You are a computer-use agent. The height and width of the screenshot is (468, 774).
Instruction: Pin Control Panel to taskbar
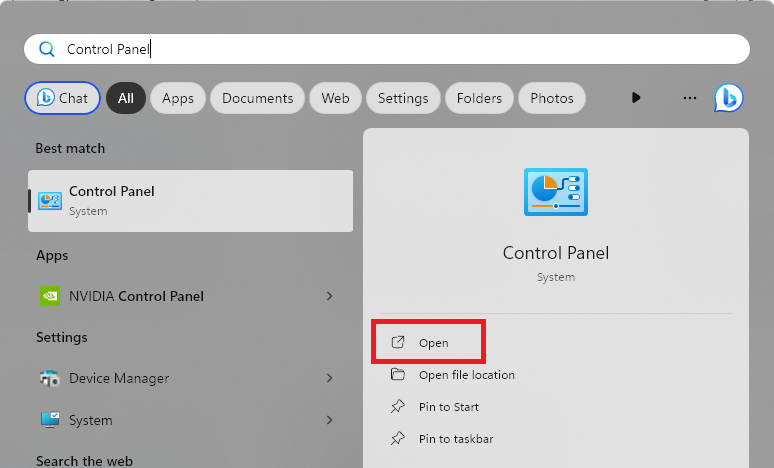(455, 439)
